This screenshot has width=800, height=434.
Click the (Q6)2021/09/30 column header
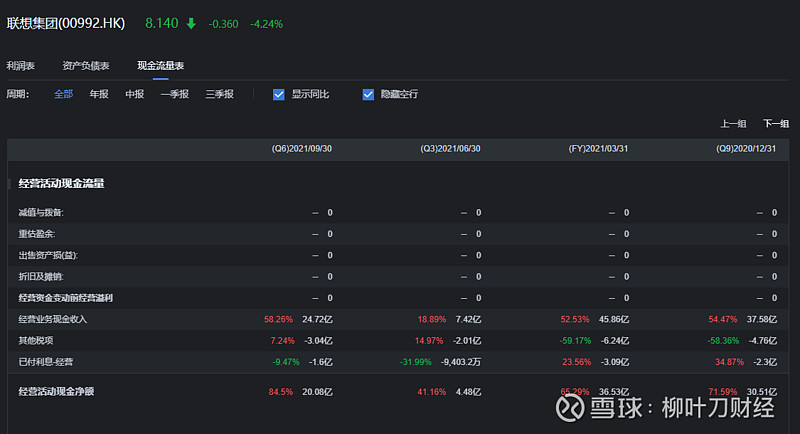point(301,149)
